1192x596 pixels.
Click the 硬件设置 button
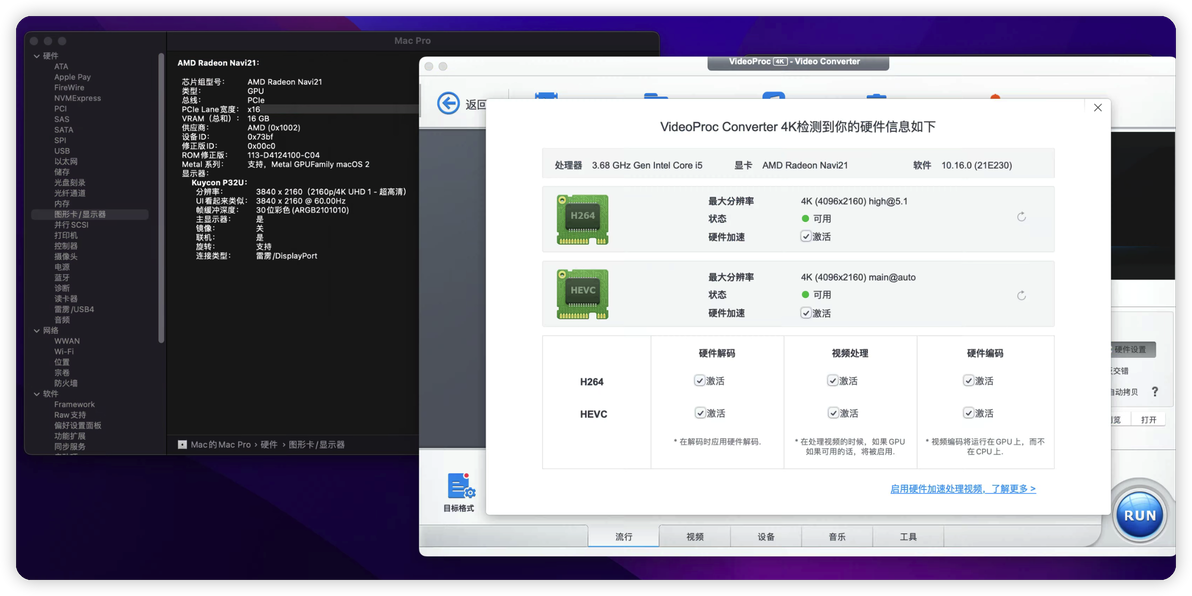[1133, 350]
